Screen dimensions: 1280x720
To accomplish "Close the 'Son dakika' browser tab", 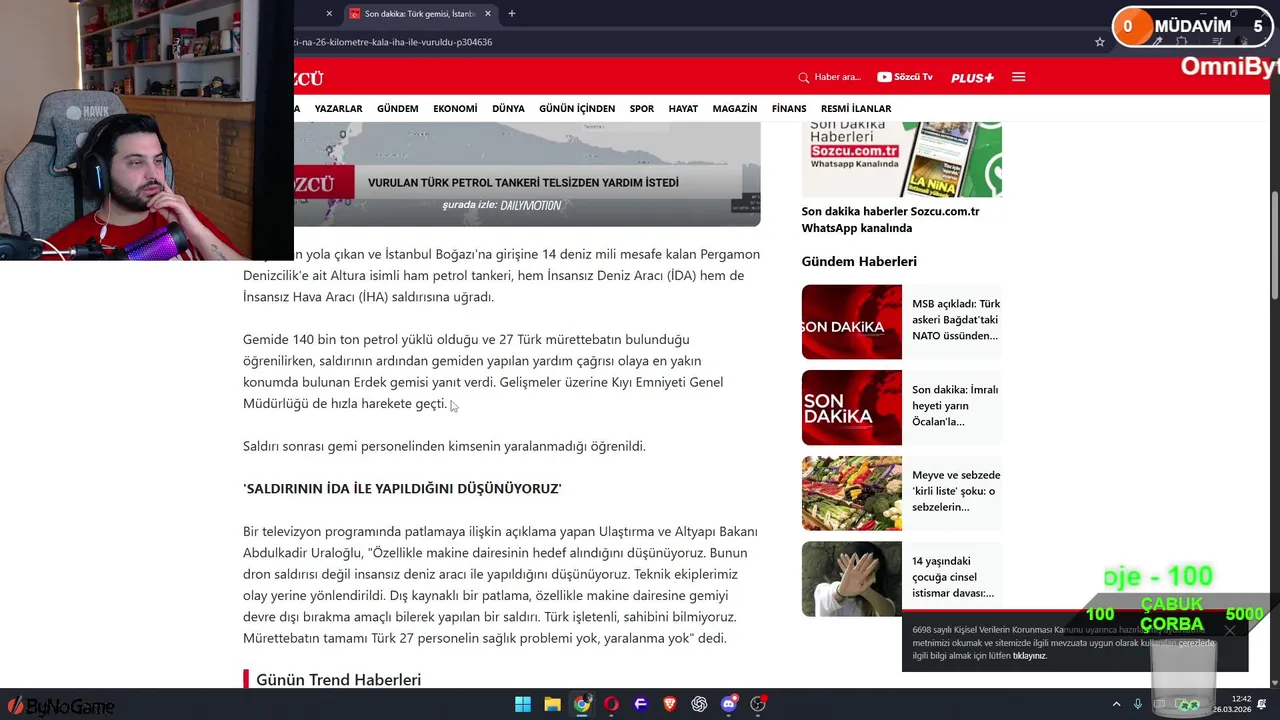I will coord(488,14).
